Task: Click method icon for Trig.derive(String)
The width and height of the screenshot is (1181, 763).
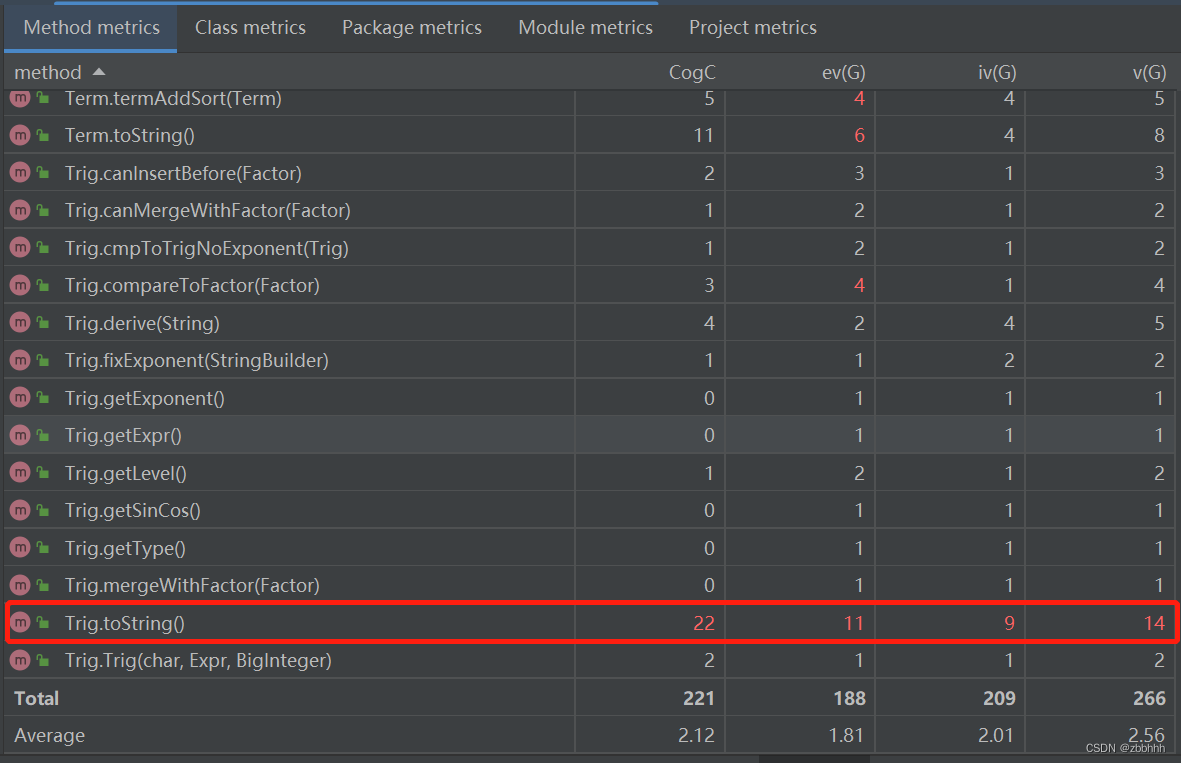Action: point(20,322)
